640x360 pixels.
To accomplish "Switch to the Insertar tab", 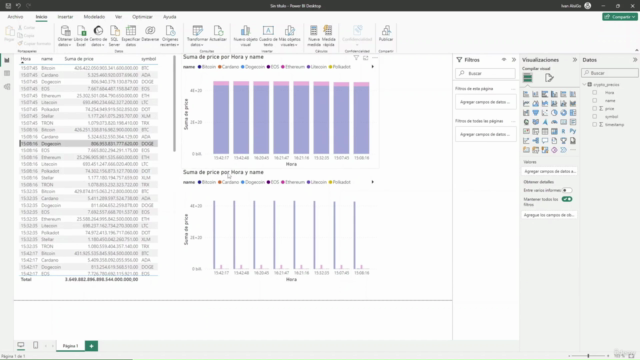I will pos(65,17).
